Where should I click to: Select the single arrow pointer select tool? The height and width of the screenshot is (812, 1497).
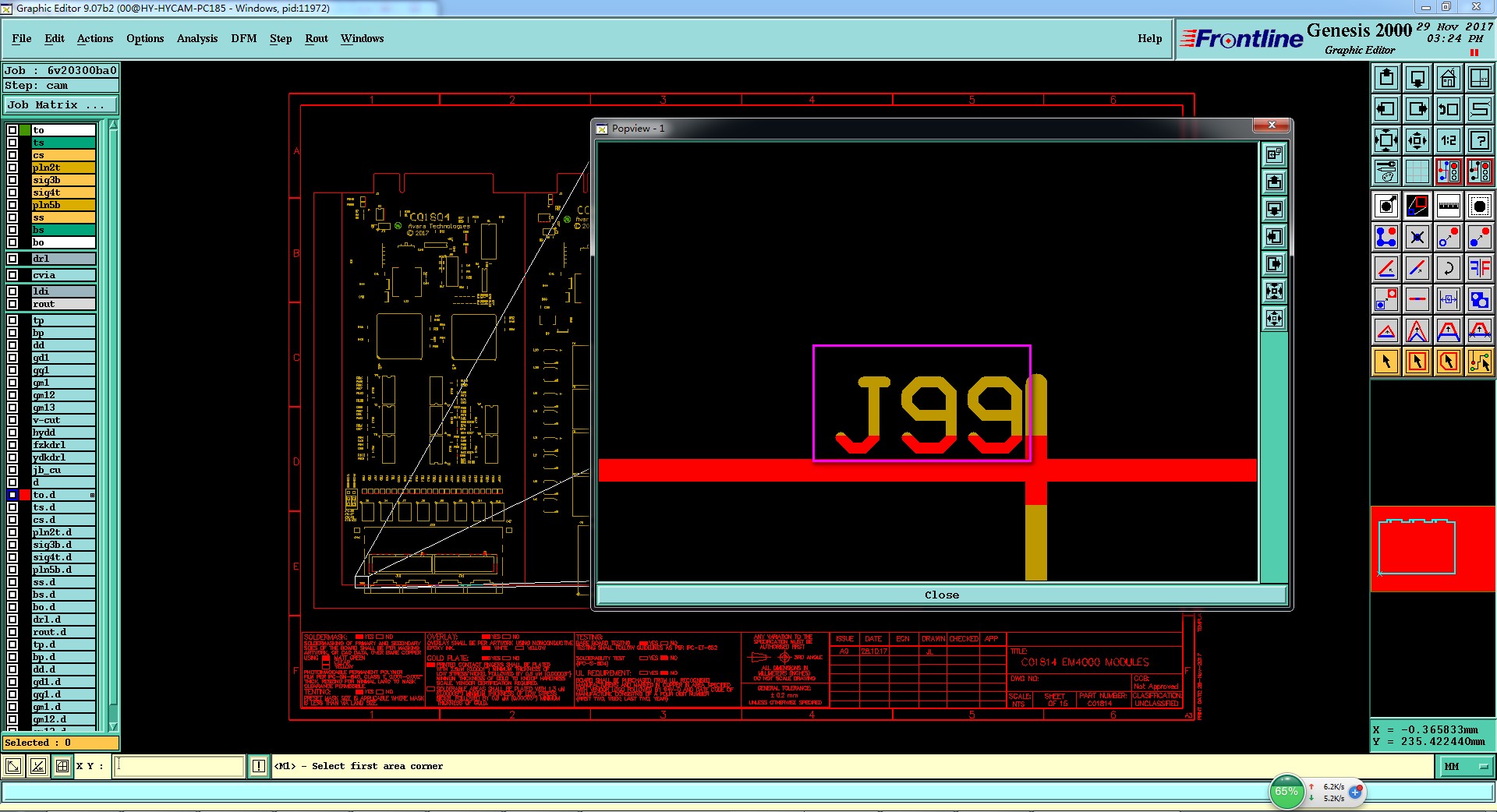pos(1386,361)
